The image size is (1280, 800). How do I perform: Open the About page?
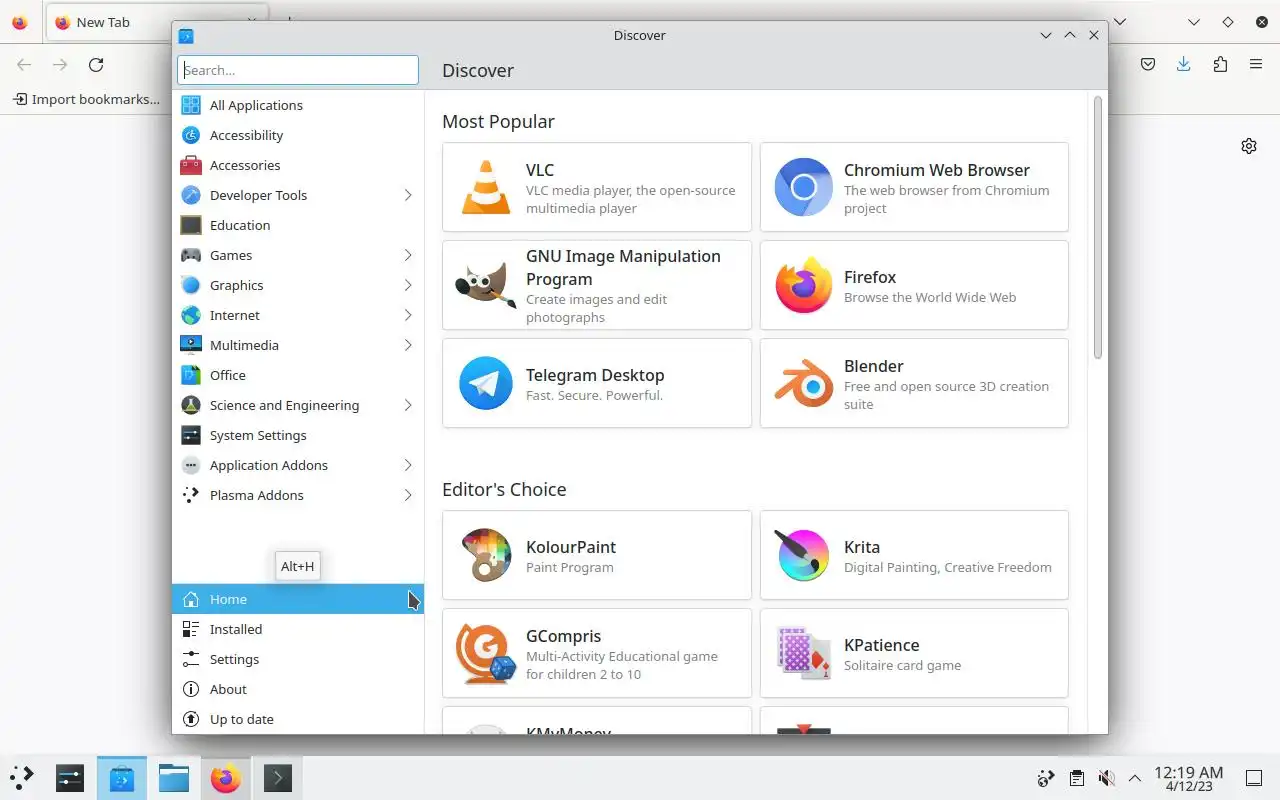tap(298, 689)
